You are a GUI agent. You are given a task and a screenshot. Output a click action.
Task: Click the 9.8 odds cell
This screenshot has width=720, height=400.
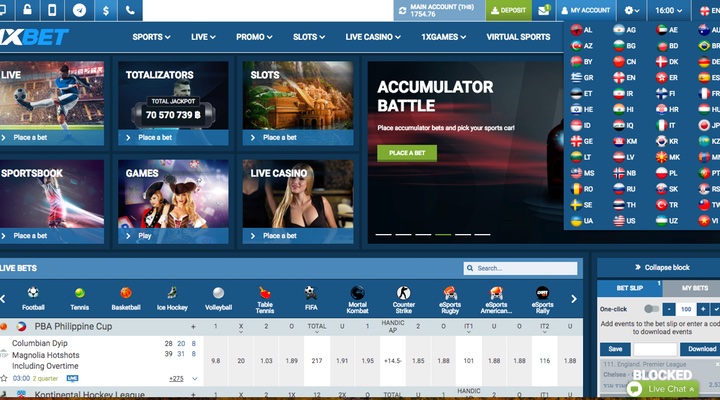(x=215, y=361)
